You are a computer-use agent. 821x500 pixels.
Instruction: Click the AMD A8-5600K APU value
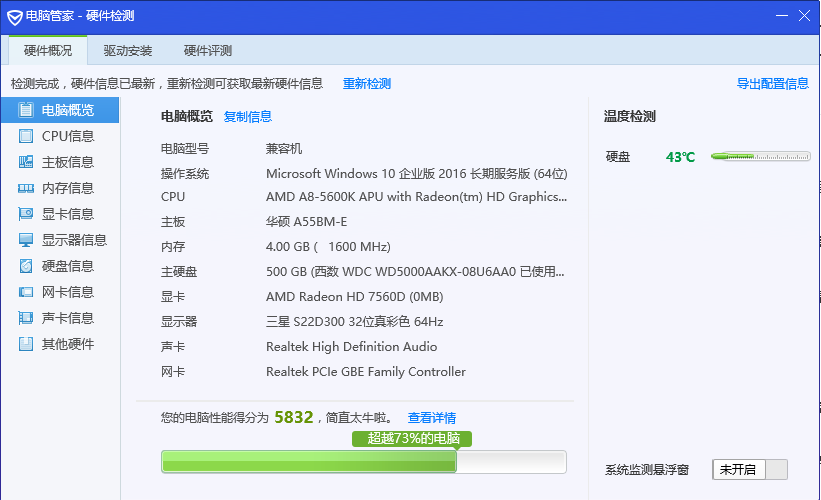tap(417, 197)
